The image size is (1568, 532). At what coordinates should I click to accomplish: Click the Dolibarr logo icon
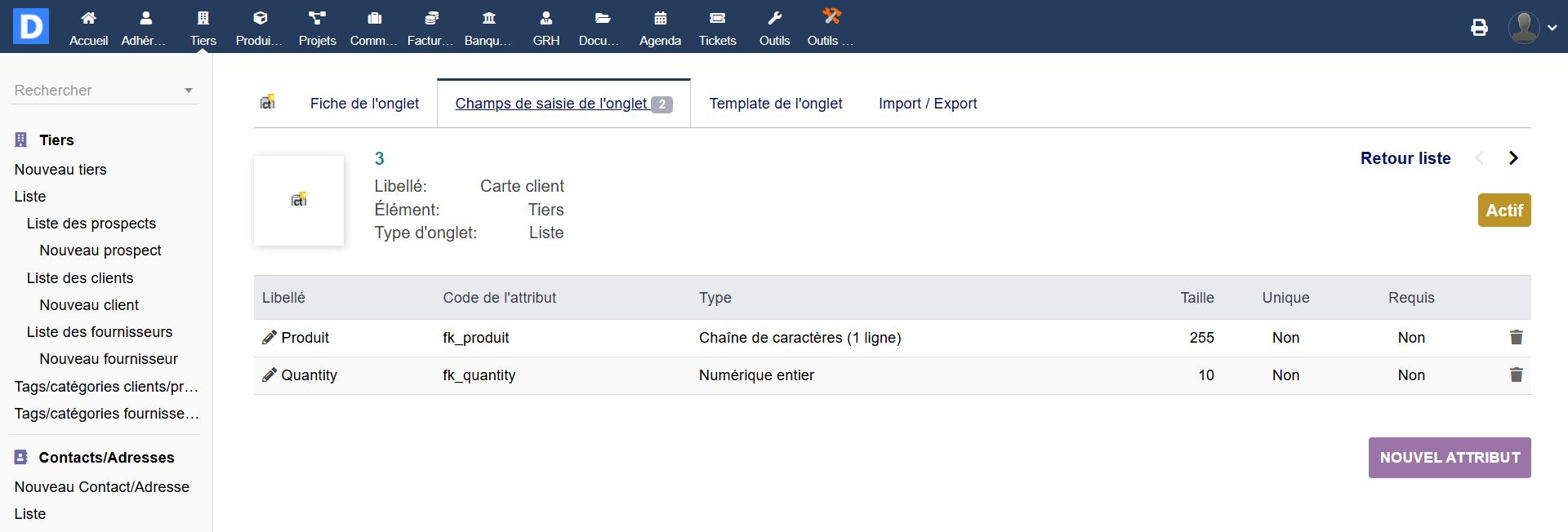[x=31, y=26]
